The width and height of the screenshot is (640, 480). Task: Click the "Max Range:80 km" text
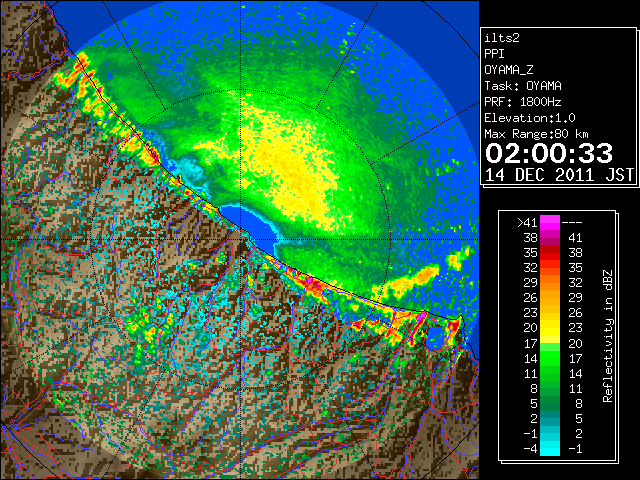(537, 134)
